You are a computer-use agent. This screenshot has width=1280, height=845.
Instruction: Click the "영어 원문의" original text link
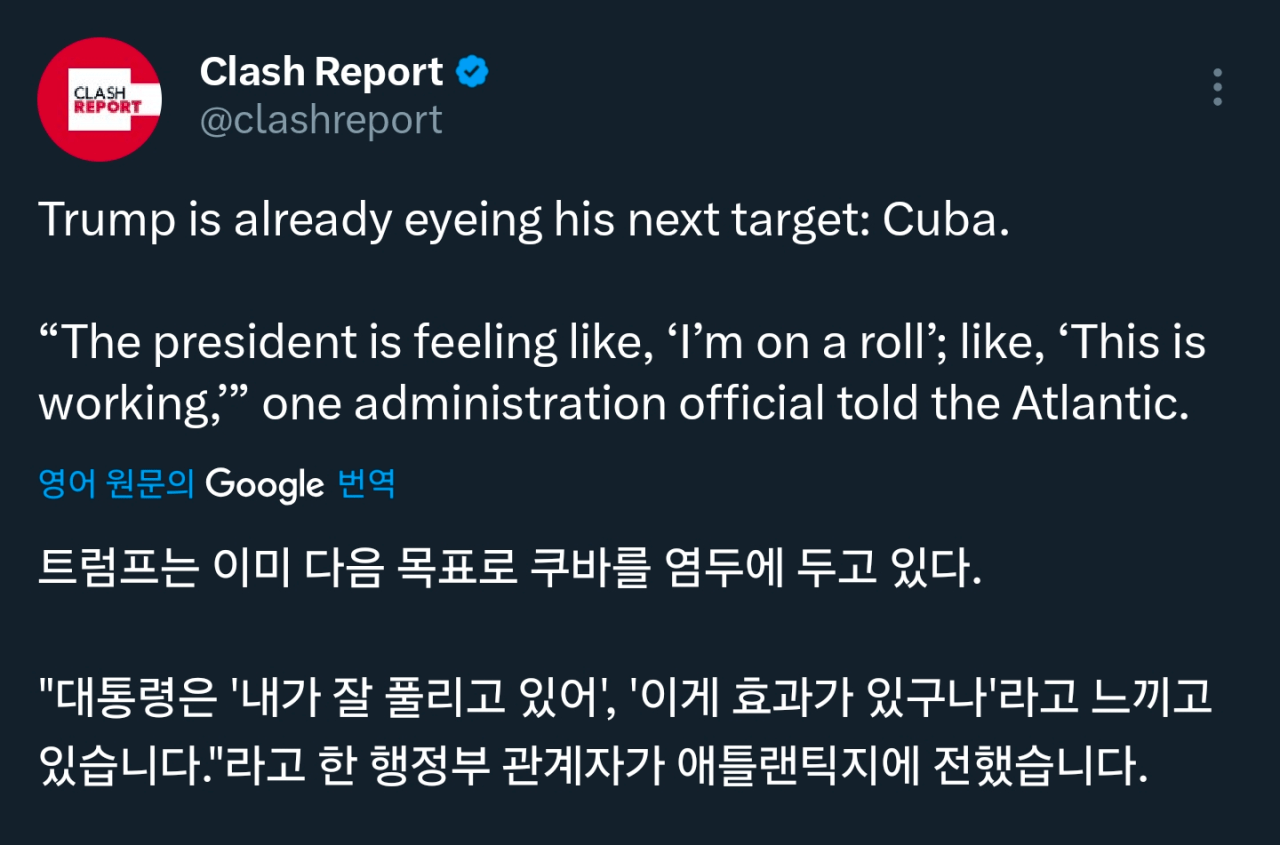click(115, 485)
